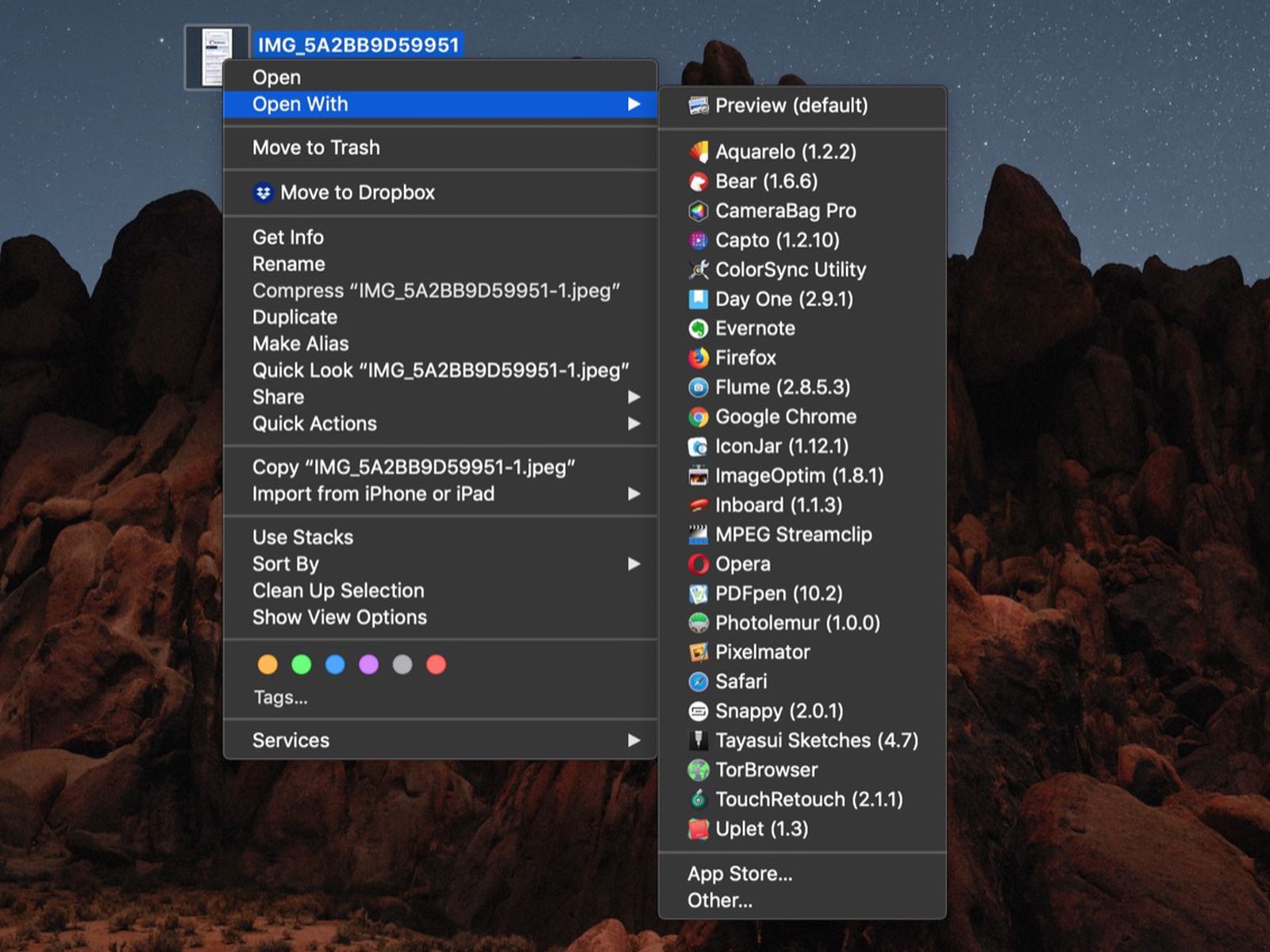Screen dimensions: 1270x952
Task: Click the Bear app icon
Action: pos(698,182)
